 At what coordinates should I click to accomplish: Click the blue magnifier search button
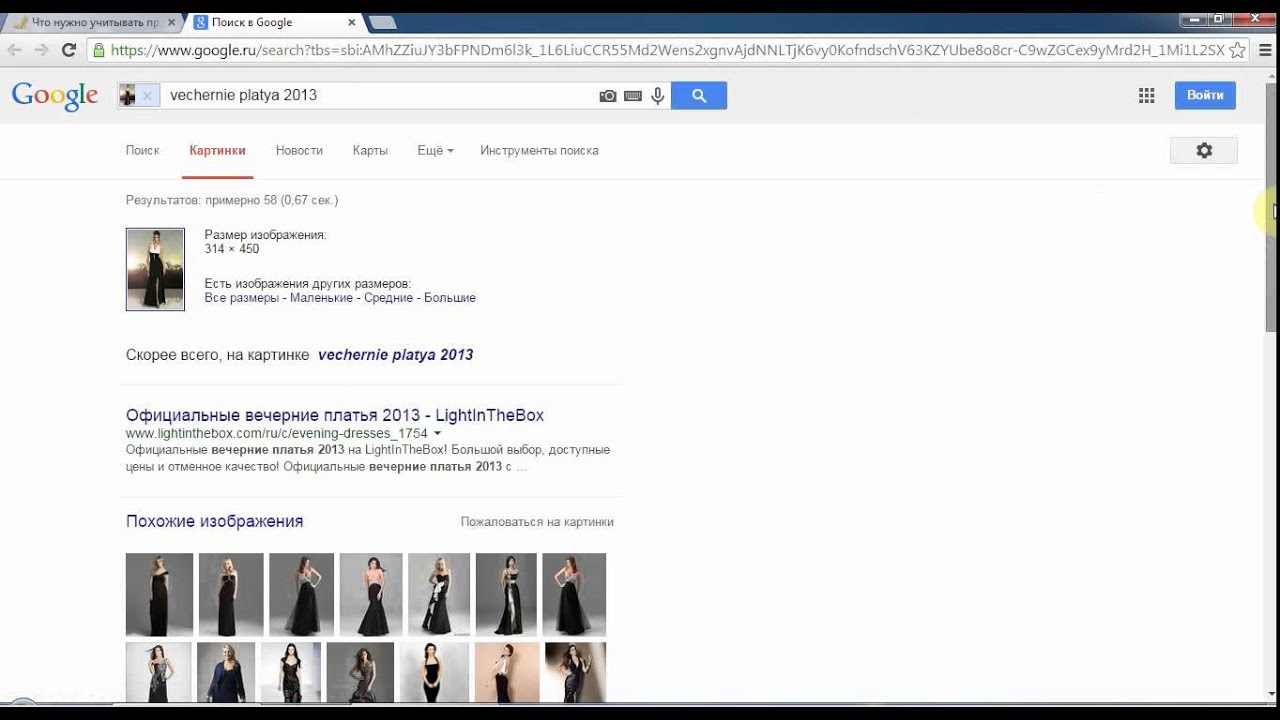click(699, 96)
